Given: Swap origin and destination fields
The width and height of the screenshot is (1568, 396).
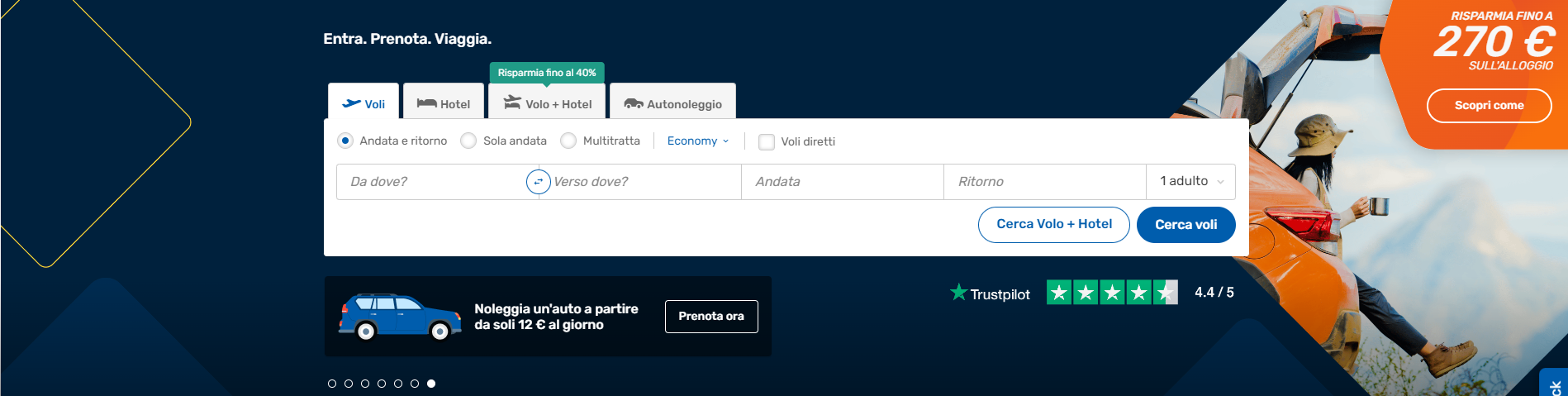Looking at the screenshot, I should [x=539, y=182].
